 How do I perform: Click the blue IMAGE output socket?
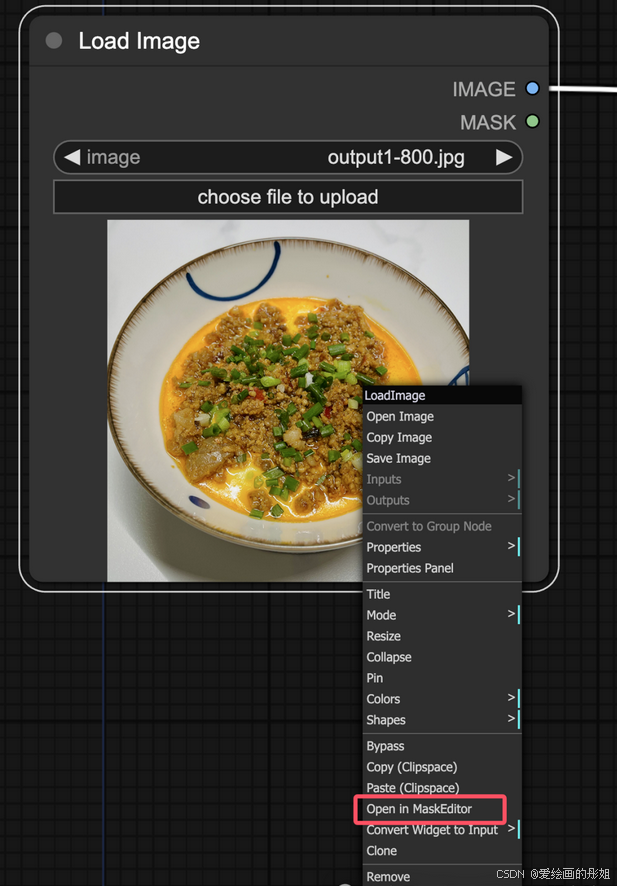(x=532, y=89)
